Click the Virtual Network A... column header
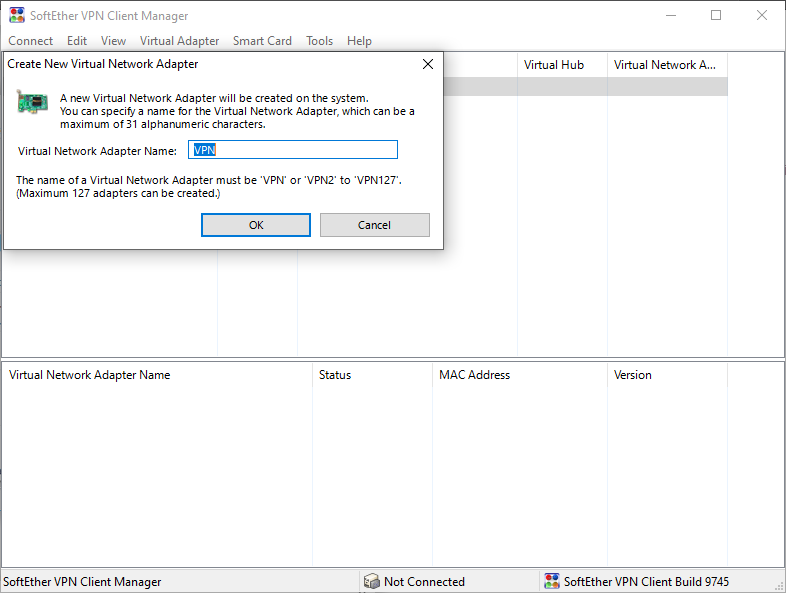Viewport: 786px width, 593px height. coord(667,65)
